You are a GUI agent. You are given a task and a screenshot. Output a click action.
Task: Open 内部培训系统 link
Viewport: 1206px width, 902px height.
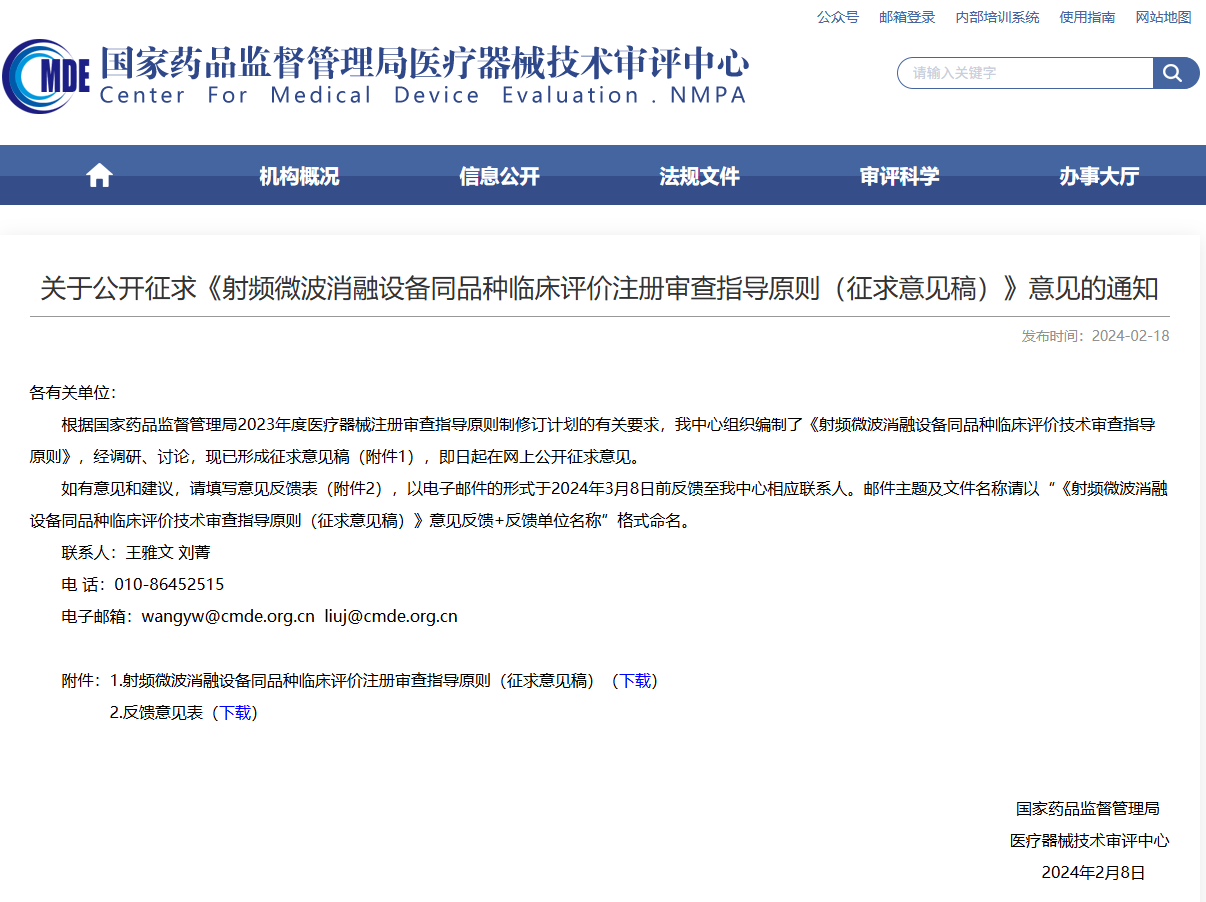[x=997, y=17]
